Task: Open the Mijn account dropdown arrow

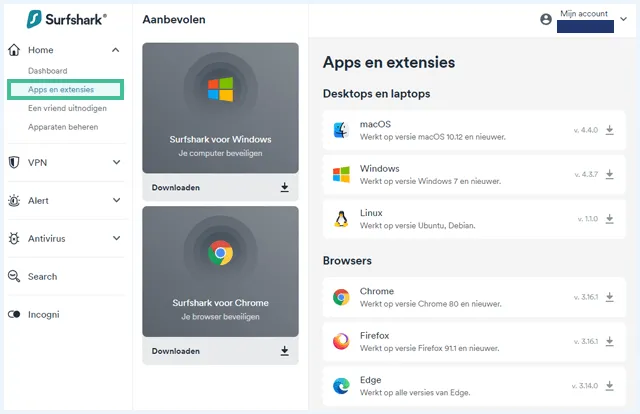Action: (623, 19)
